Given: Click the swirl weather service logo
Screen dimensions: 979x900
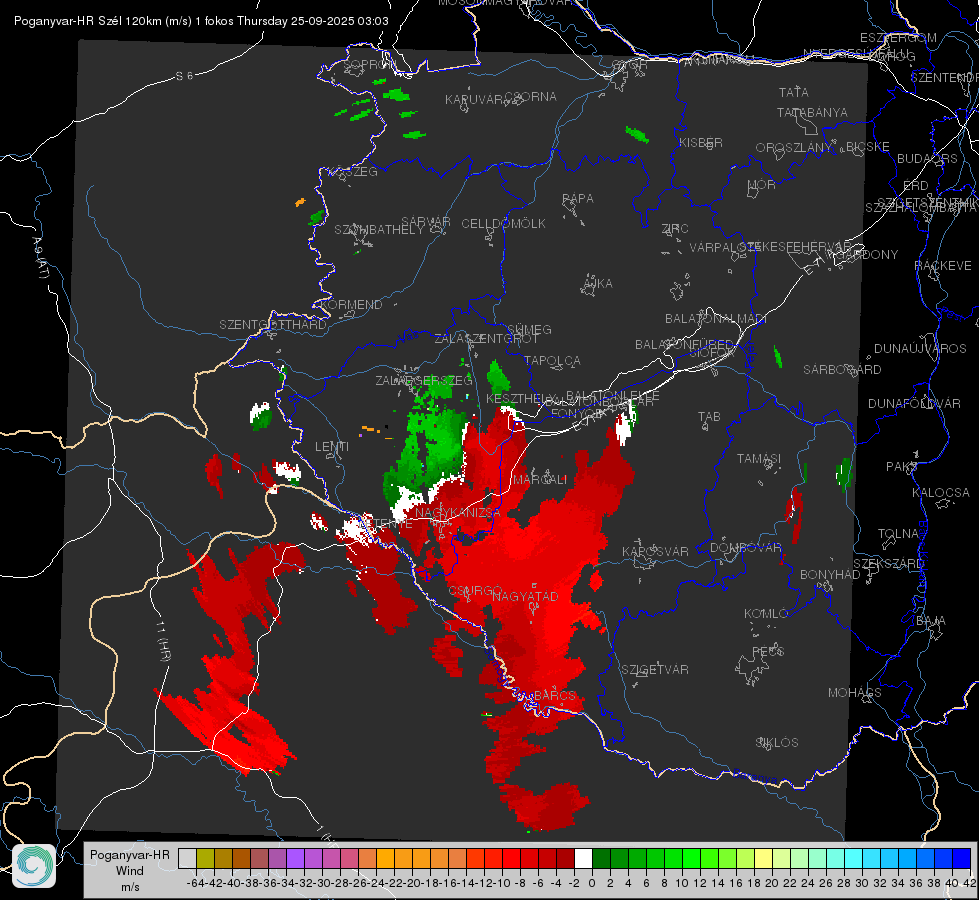Looking at the screenshot, I should 34,866.
